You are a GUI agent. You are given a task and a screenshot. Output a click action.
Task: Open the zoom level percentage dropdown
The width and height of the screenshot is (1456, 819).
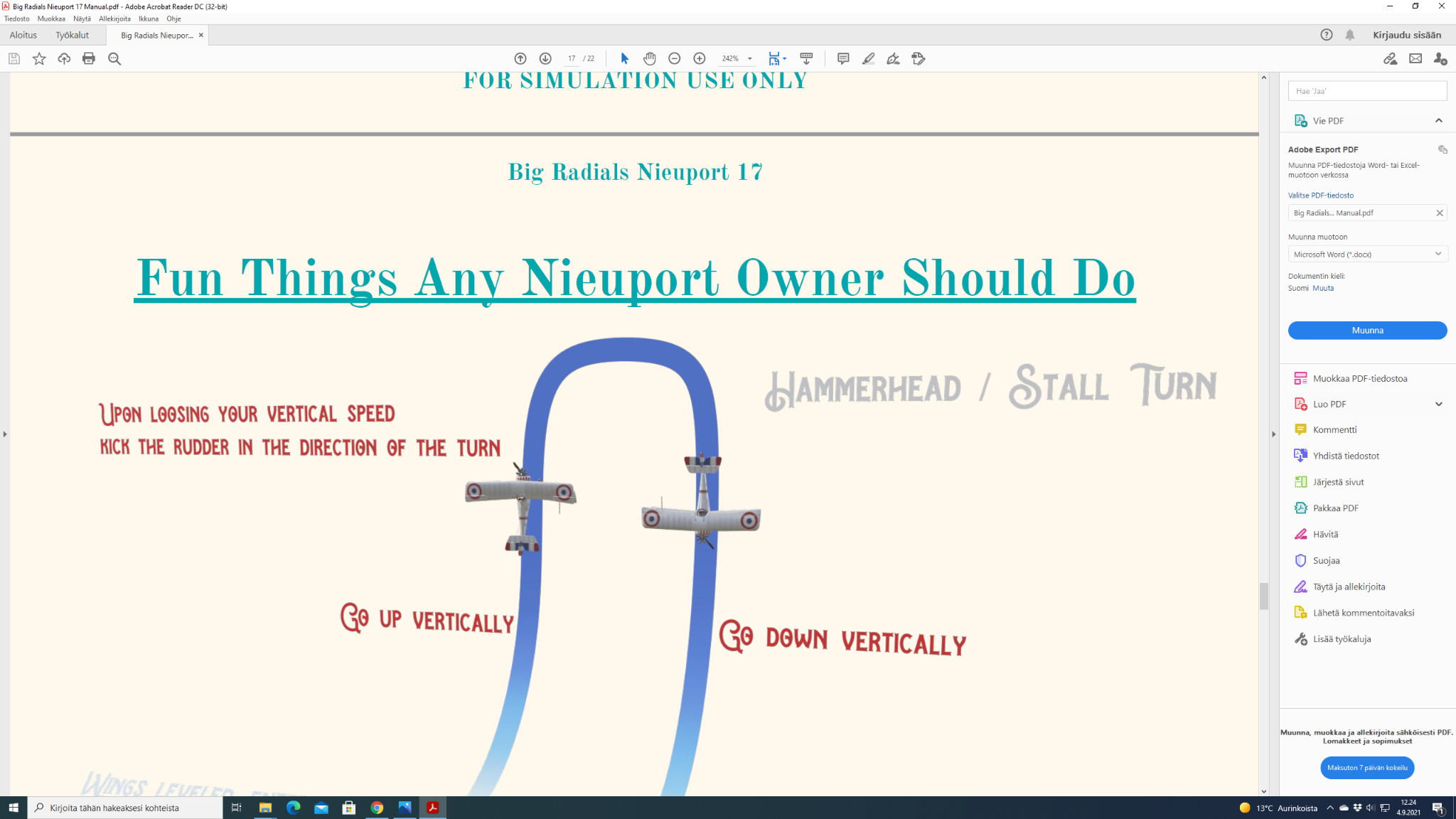pos(749,59)
